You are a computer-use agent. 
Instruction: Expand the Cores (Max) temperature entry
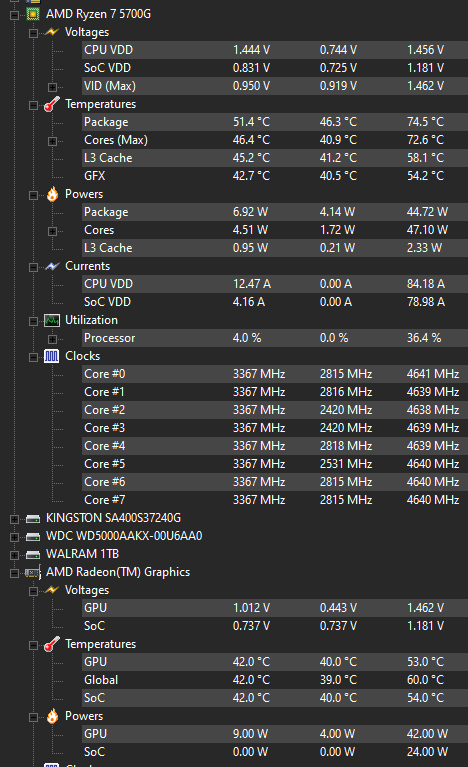[52, 141]
